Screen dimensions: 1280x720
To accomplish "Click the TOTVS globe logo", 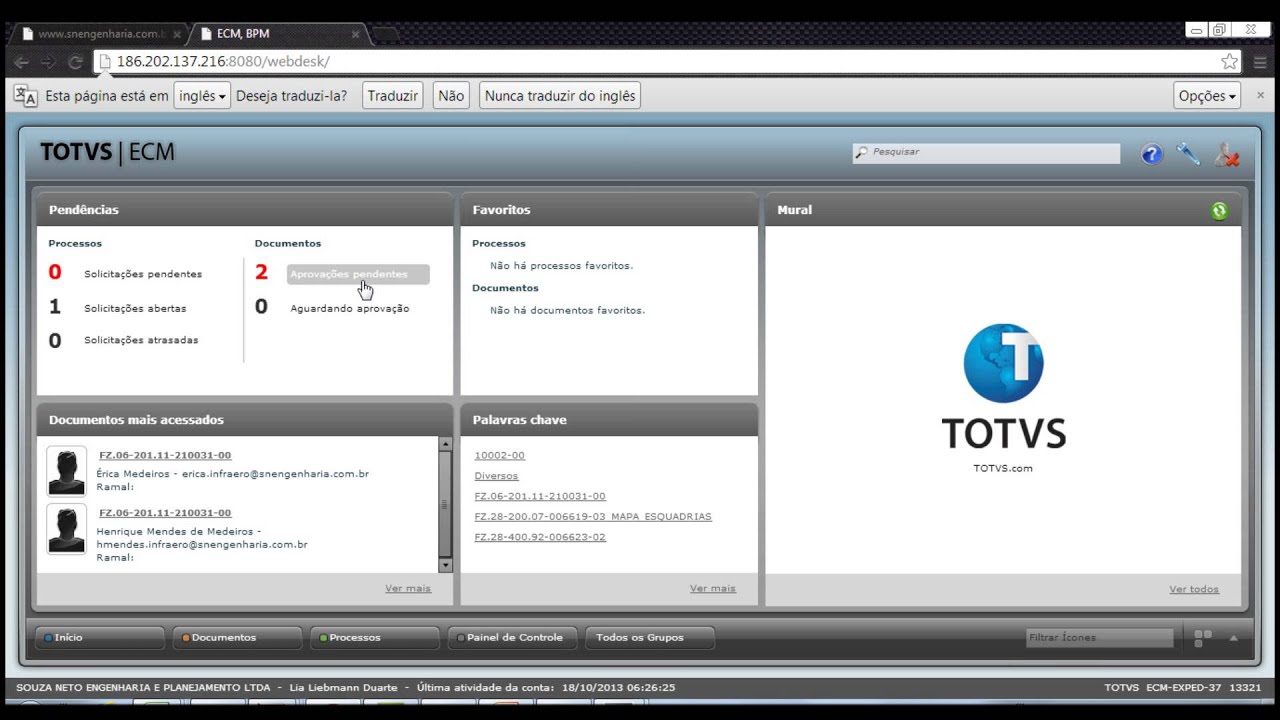I will [1003, 363].
